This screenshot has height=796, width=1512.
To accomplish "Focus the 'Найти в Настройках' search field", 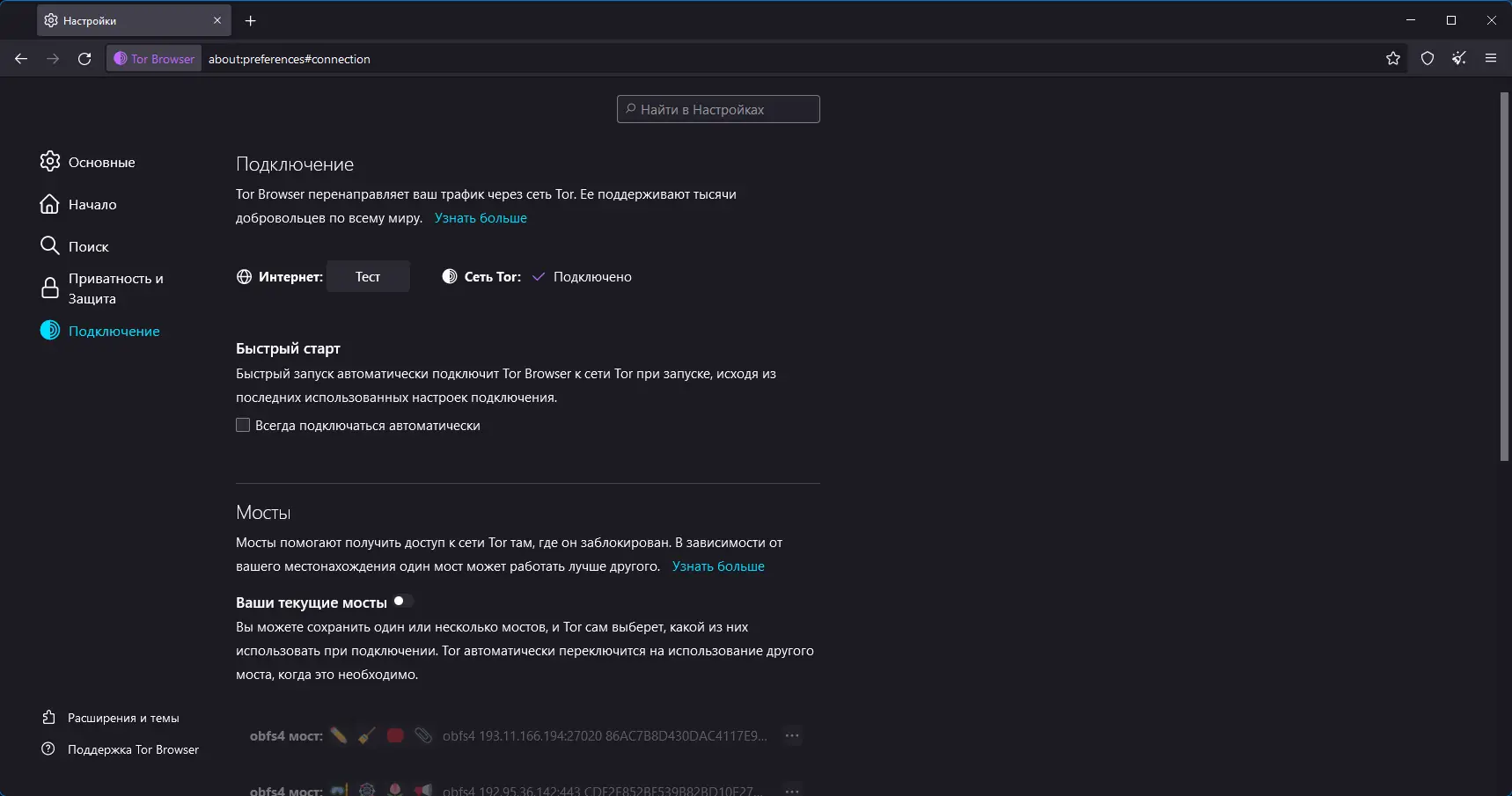I will 718,110.
